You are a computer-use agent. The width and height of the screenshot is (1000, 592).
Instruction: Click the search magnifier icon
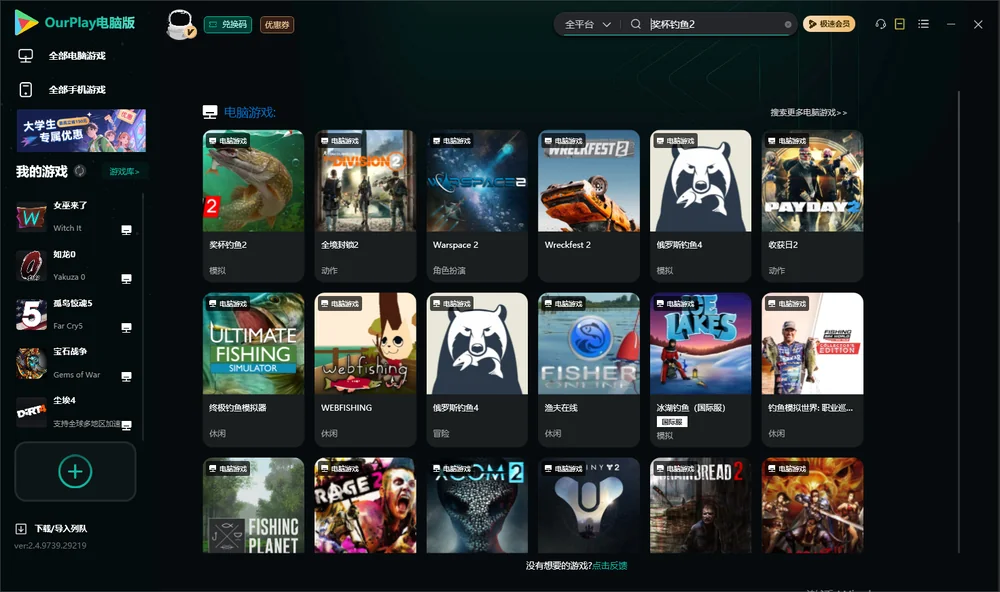pos(636,24)
